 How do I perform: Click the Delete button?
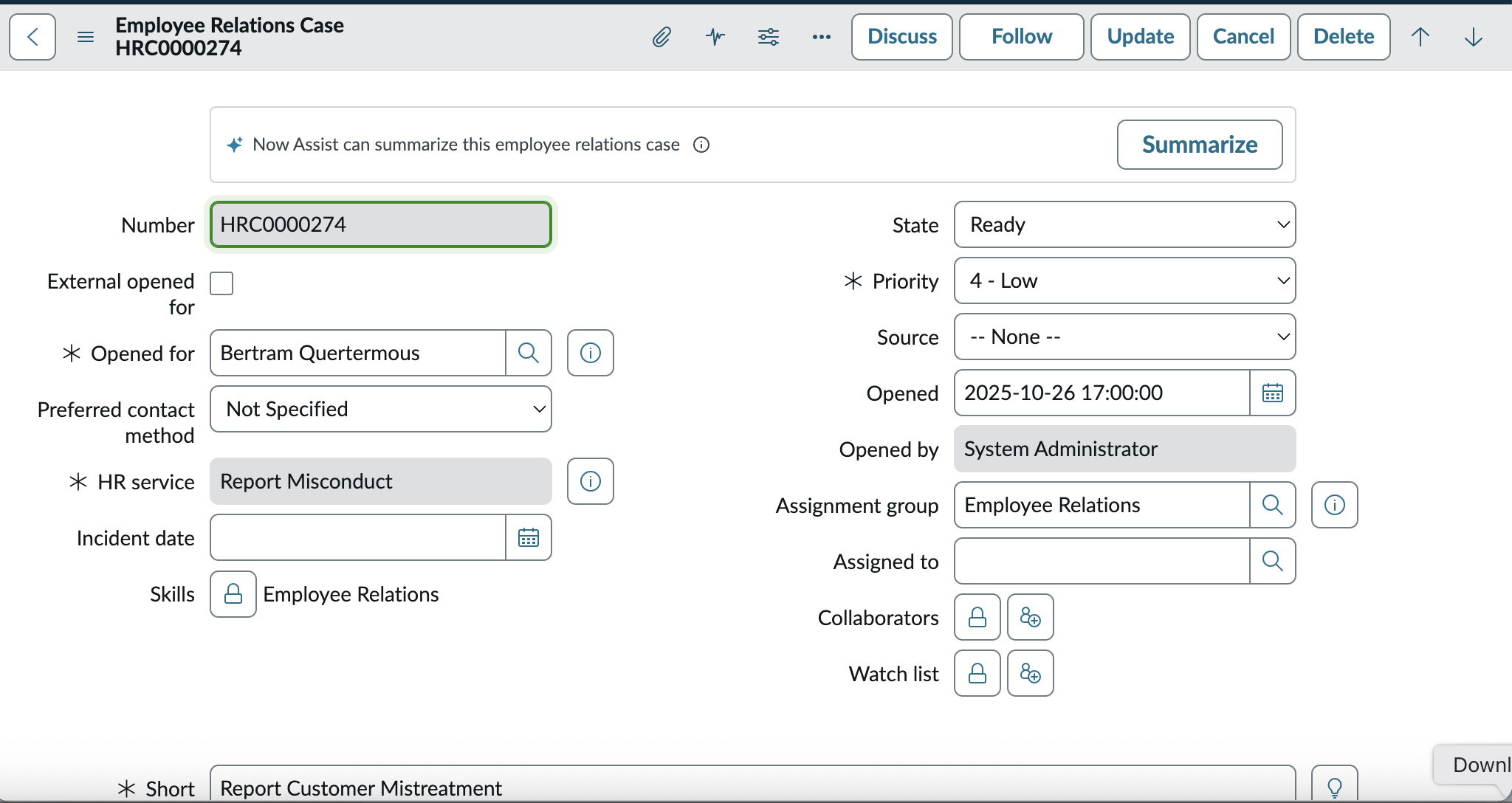coord(1344,37)
